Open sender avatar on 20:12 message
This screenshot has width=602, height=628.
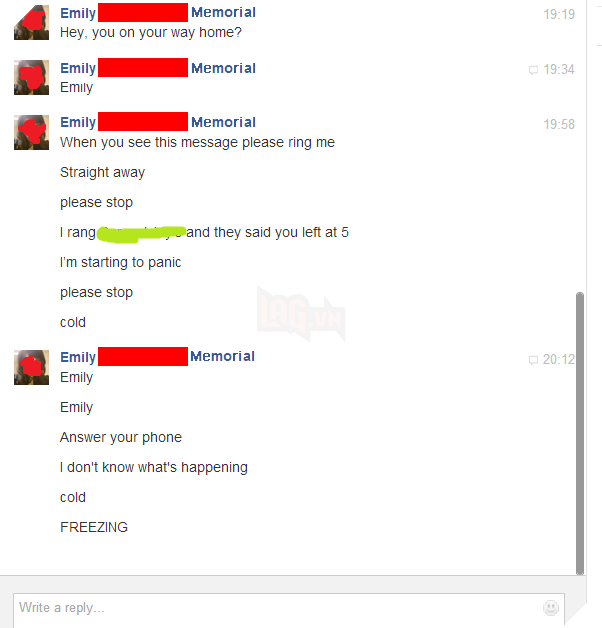point(31,368)
